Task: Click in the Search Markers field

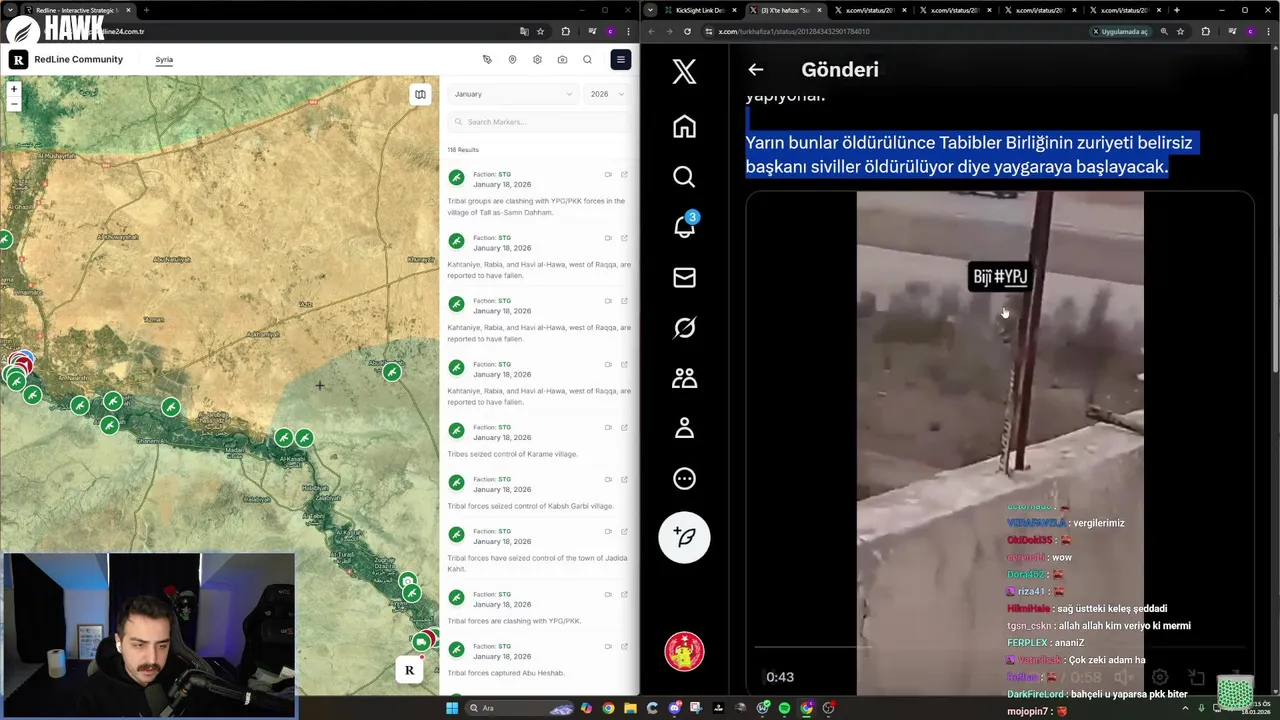Action: 538,122
